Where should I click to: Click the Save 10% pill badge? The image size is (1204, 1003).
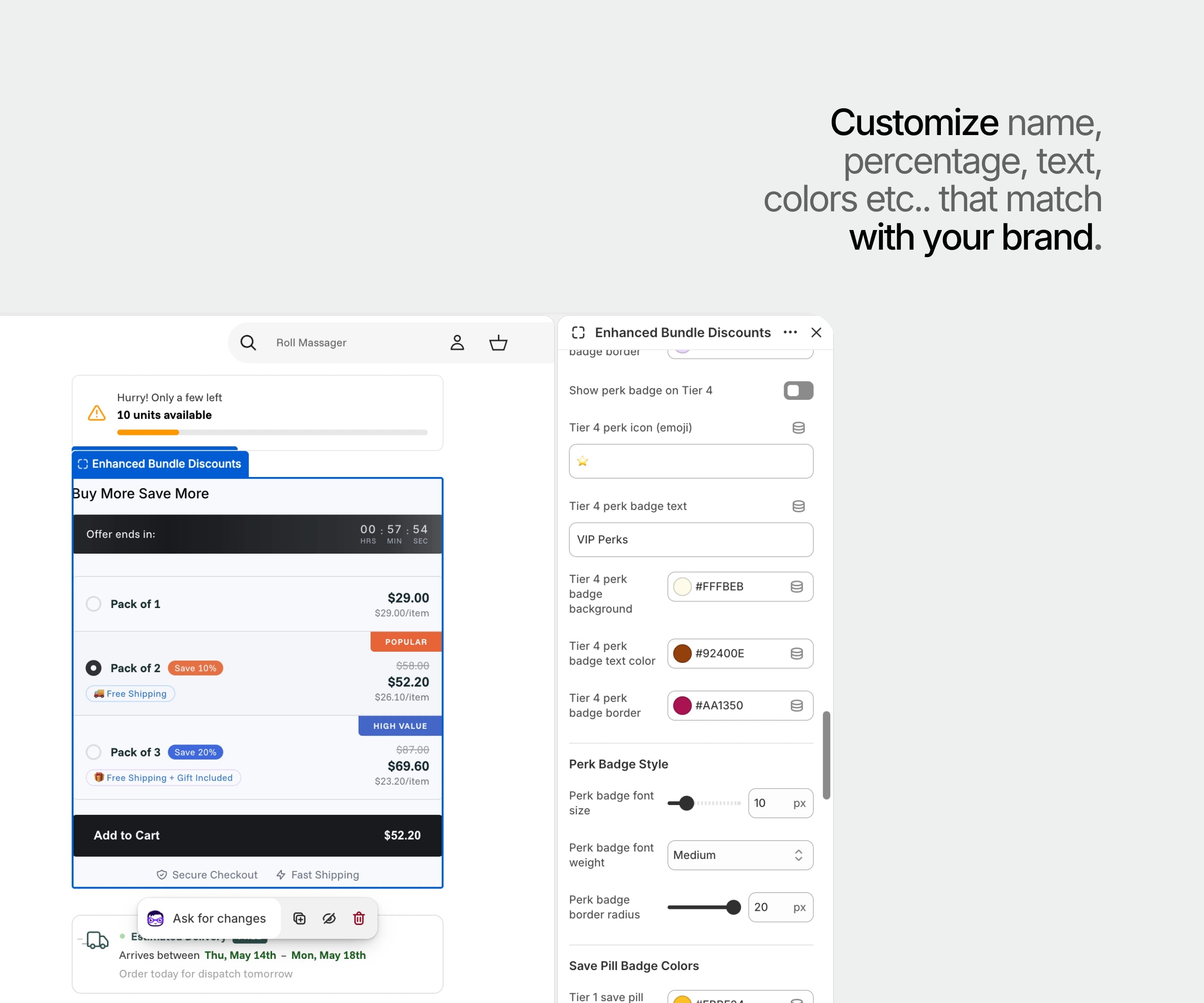point(195,668)
